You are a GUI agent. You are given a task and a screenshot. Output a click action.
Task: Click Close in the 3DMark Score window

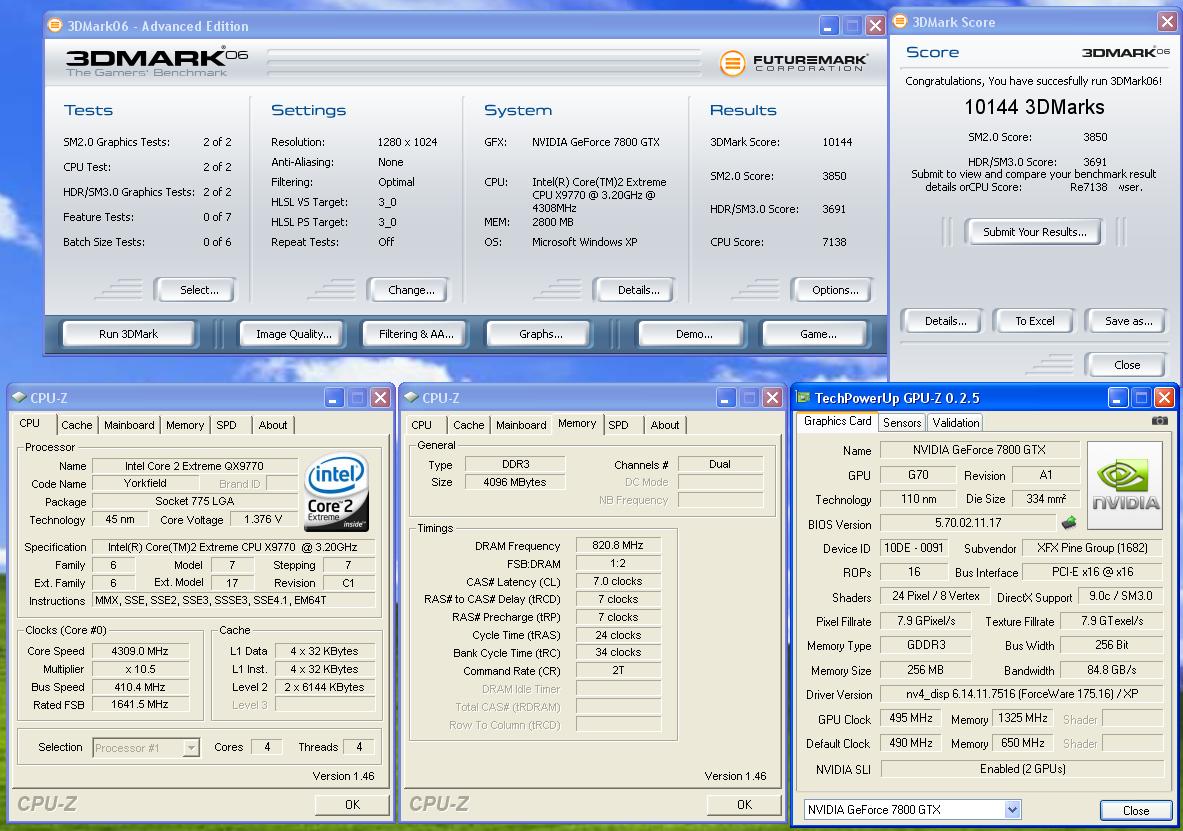(1126, 365)
